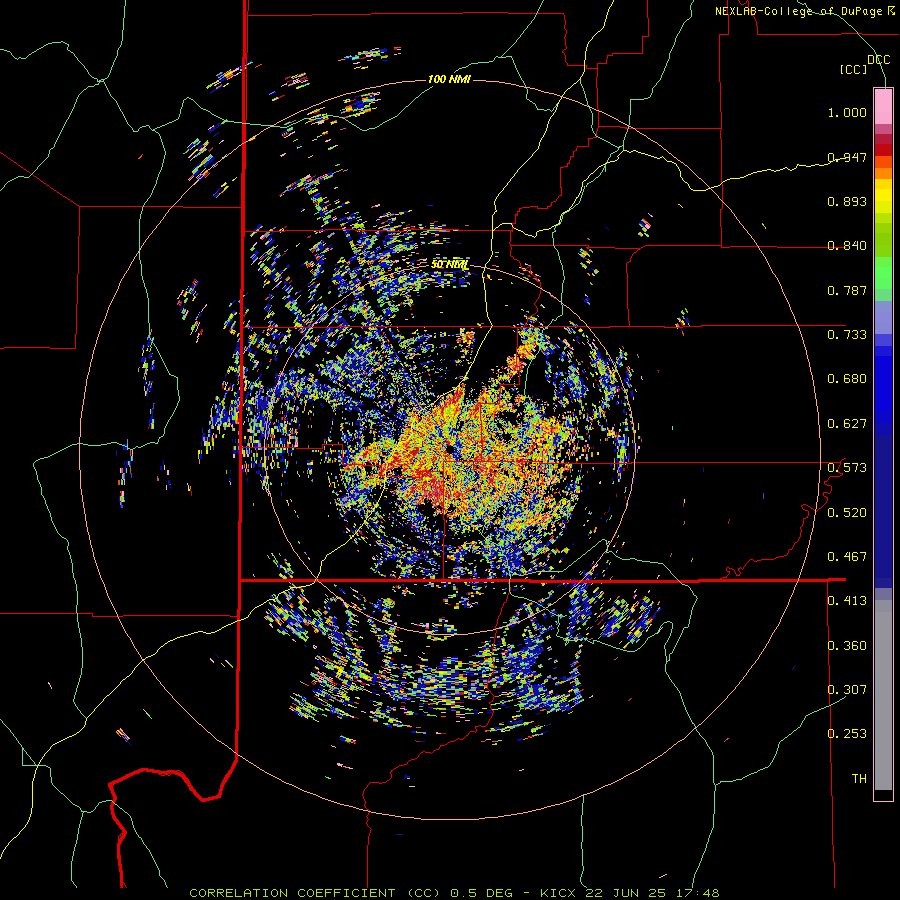Click the 0.787 scale value
Image resolution: width=900 pixels, height=900 pixels.
[x=847, y=290]
